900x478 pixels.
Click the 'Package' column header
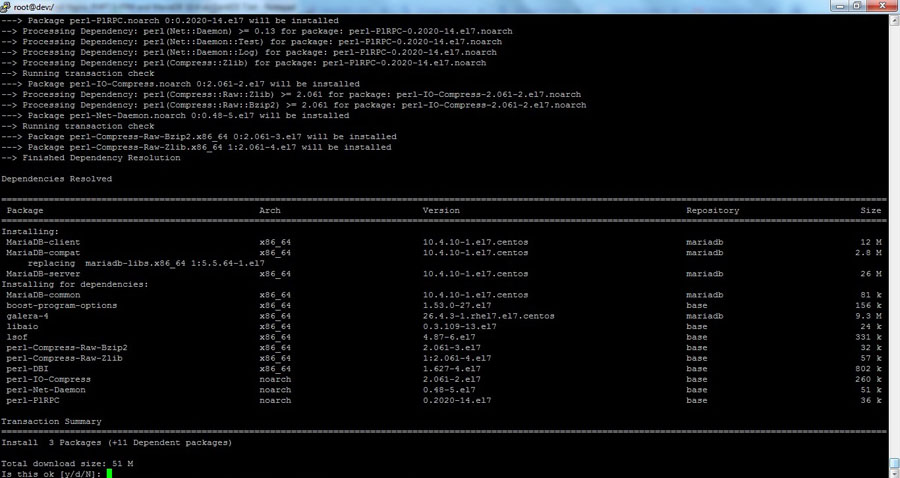pos(25,211)
